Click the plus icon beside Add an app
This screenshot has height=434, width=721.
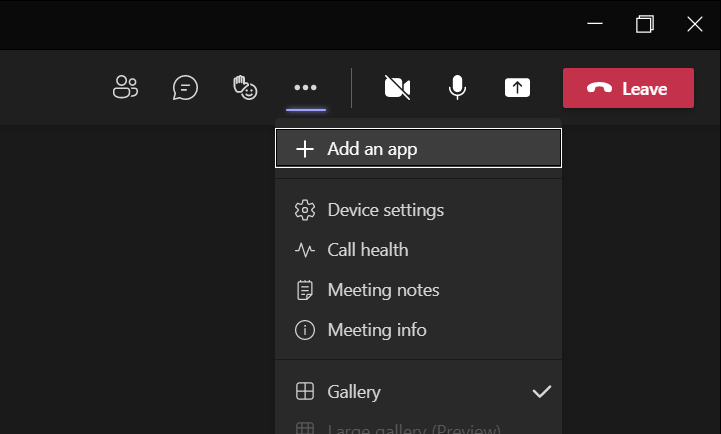[x=305, y=149]
